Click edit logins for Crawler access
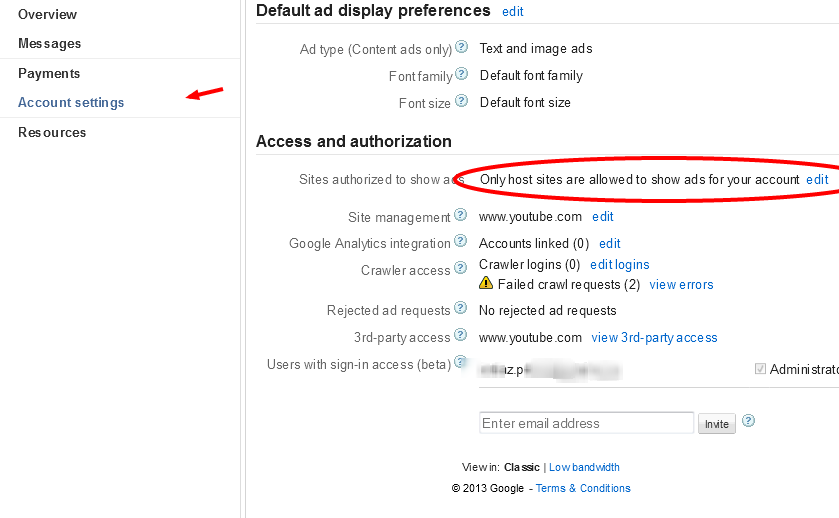This screenshot has height=518, width=839. pos(620,265)
